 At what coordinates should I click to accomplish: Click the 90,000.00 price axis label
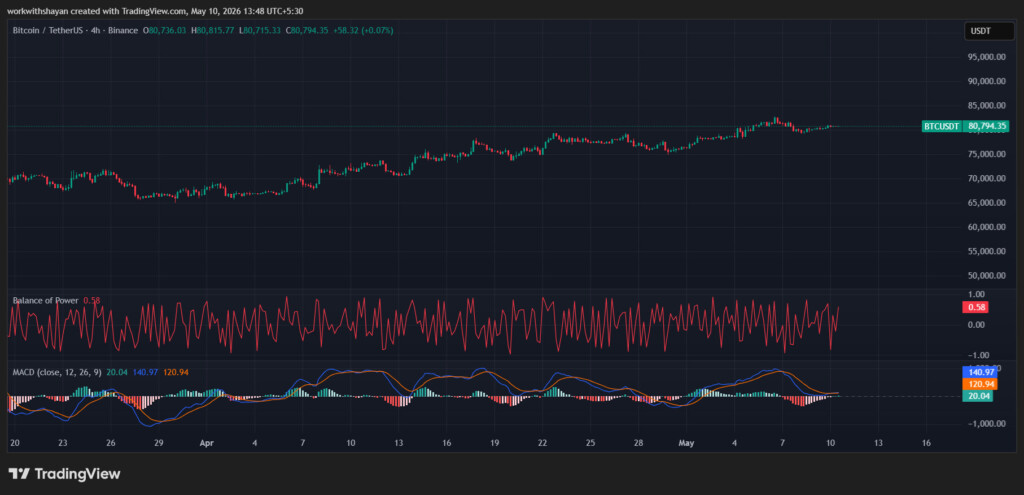[x=986, y=81]
